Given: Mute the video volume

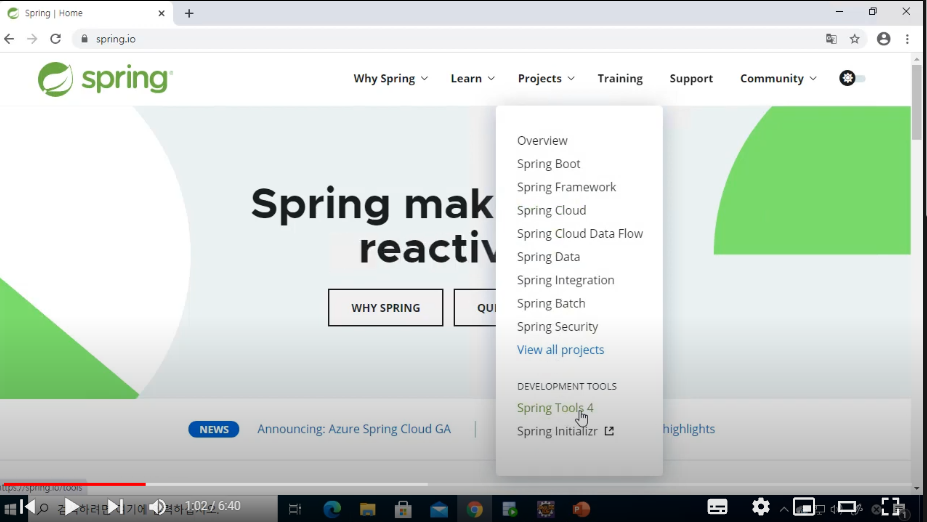Looking at the screenshot, I should pyautogui.click(x=158, y=507).
